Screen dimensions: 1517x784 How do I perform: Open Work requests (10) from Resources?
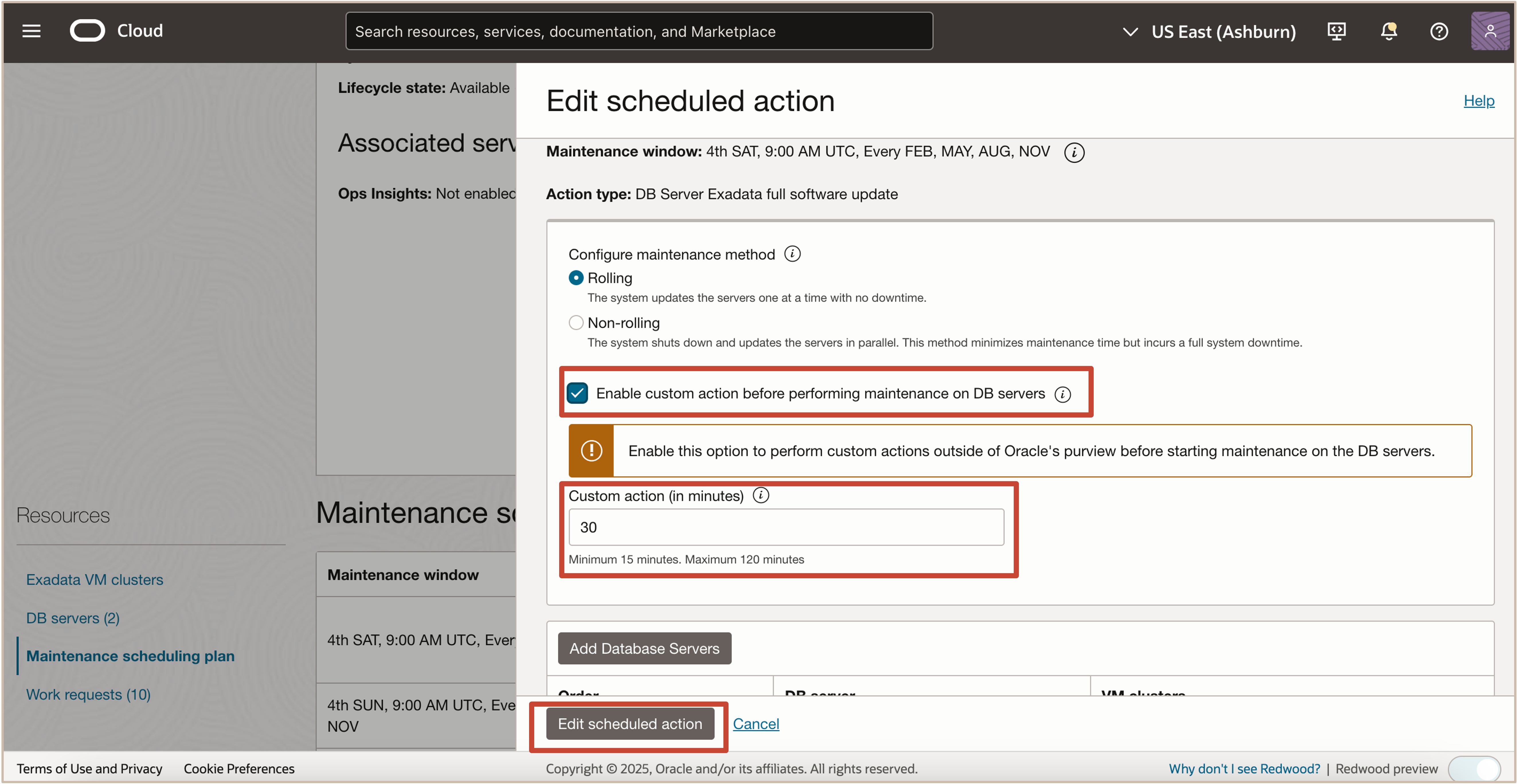coord(88,695)
